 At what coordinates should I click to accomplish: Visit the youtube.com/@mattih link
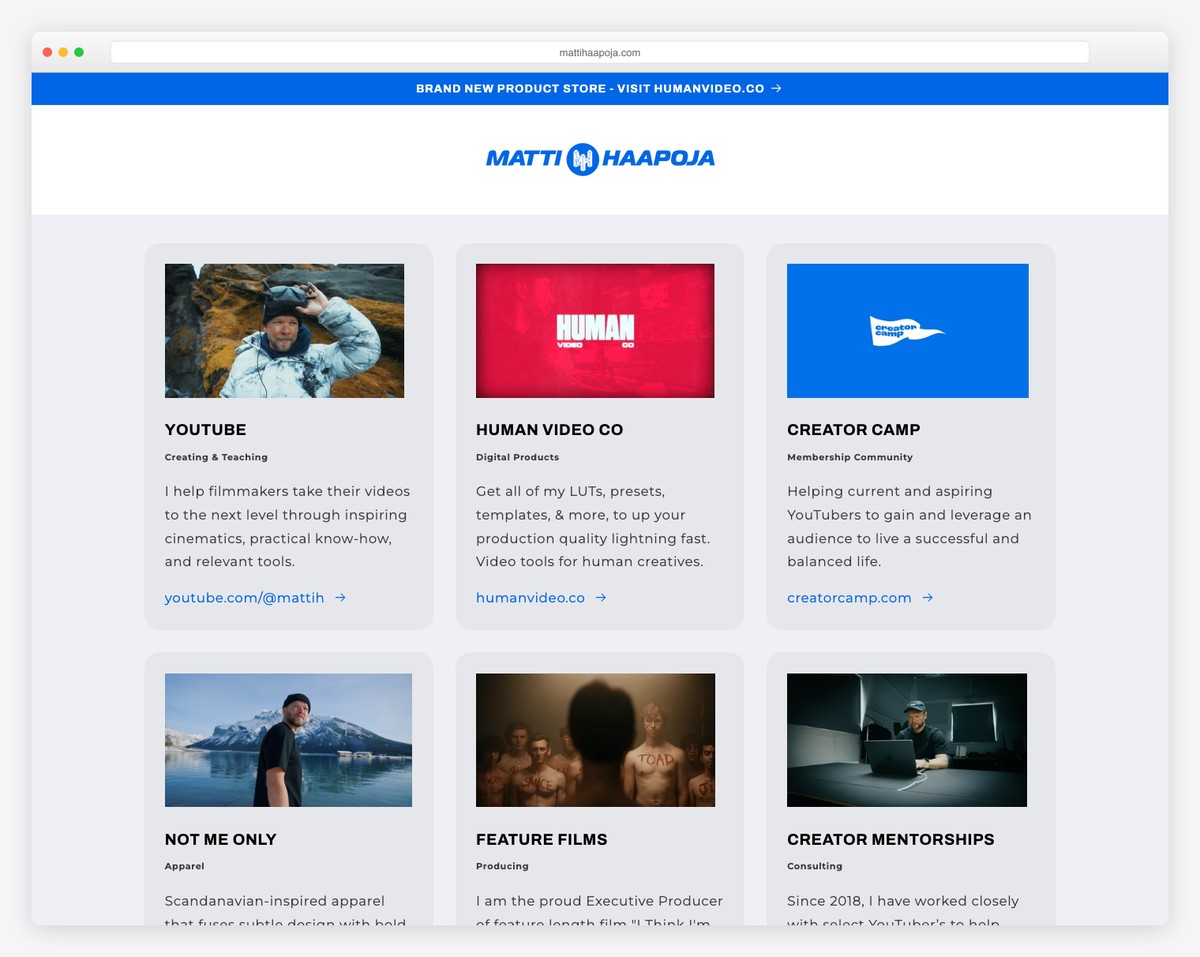pyautogui.click(x=246, y=597)
